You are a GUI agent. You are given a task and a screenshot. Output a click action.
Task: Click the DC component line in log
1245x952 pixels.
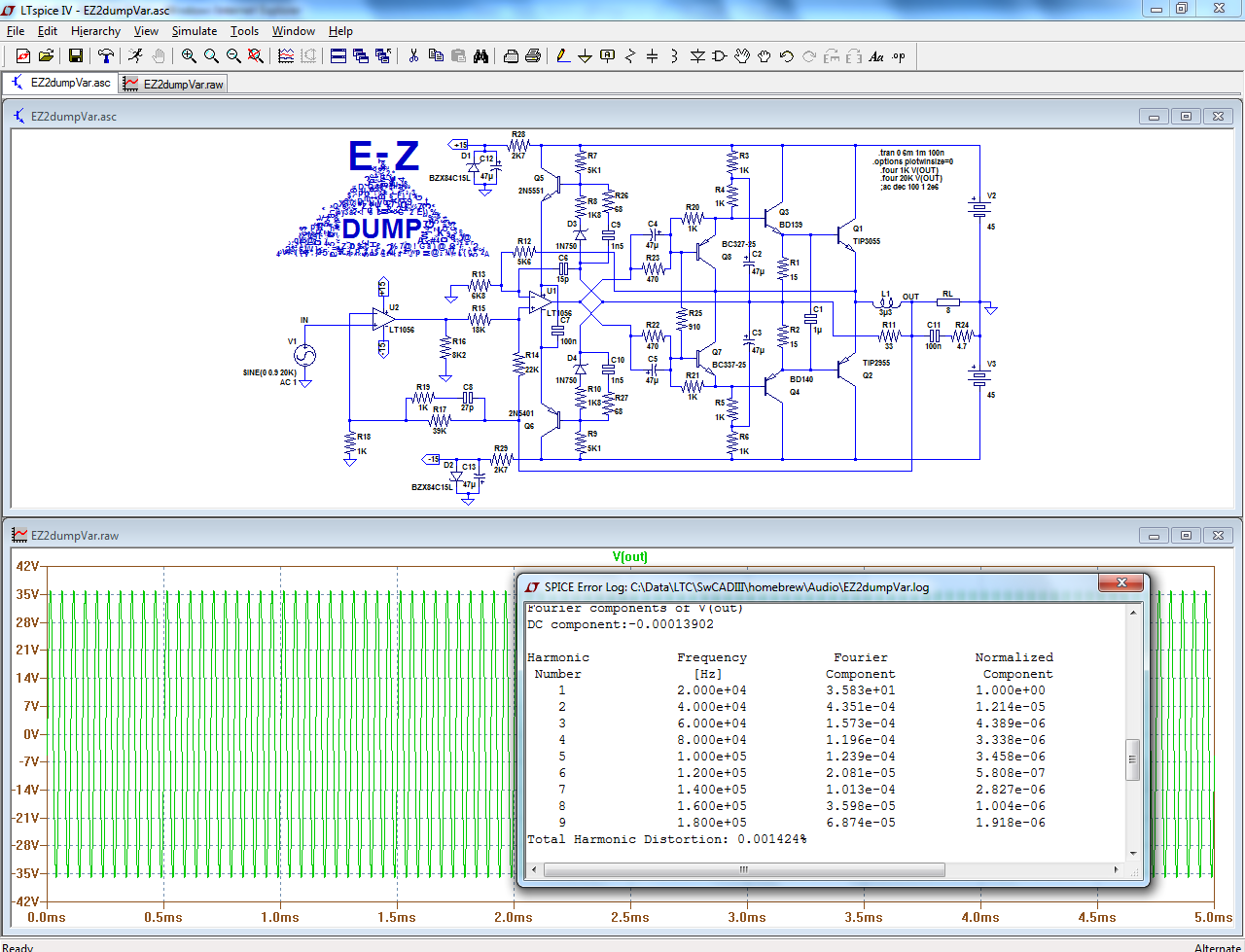point(620,624)
